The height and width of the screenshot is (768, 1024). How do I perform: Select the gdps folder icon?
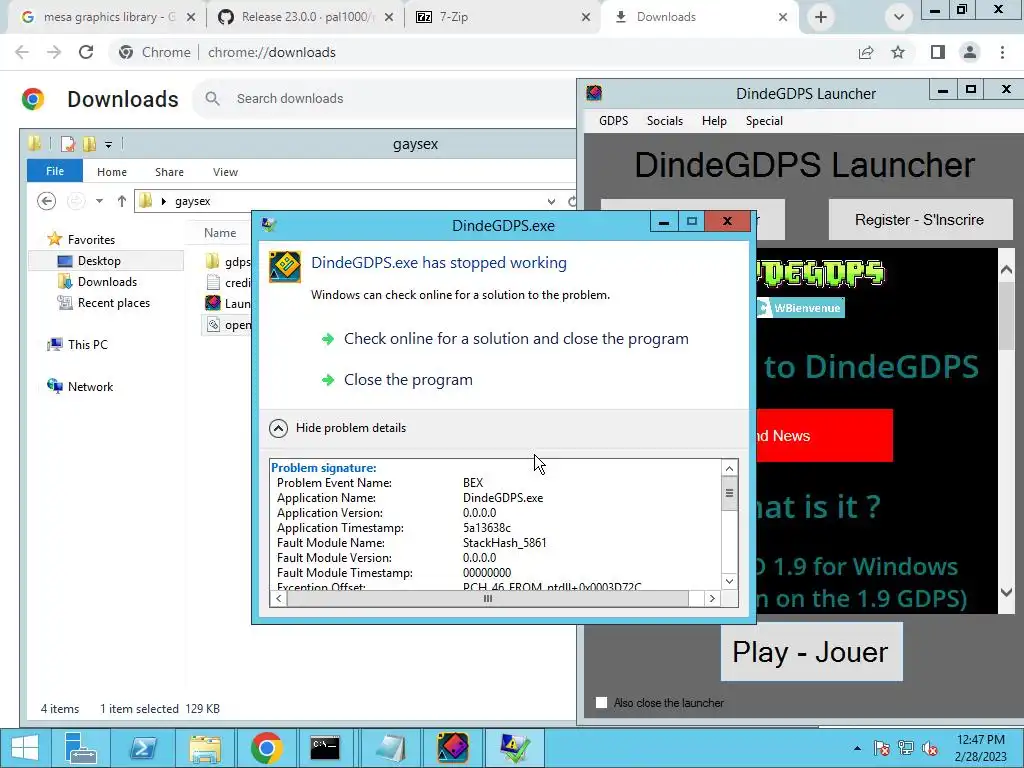point(212,262)
